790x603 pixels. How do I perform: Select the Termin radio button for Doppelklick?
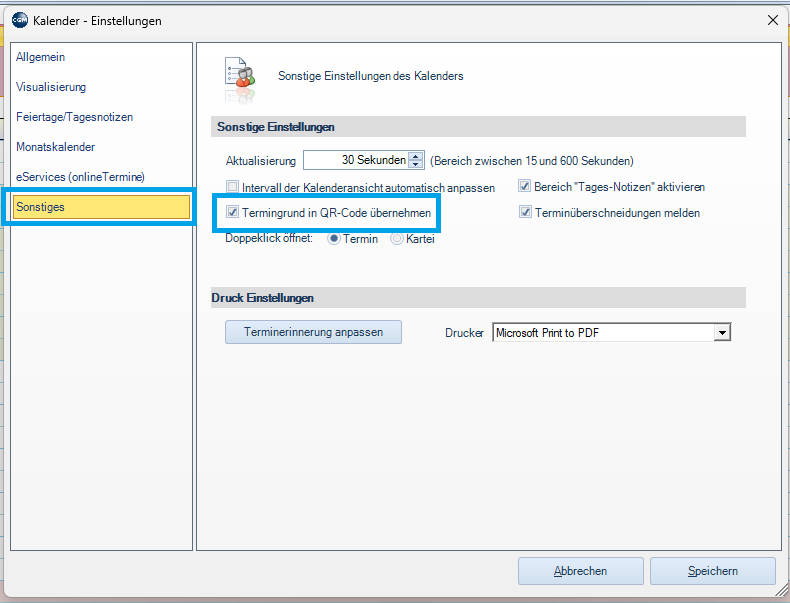[335, 239]
